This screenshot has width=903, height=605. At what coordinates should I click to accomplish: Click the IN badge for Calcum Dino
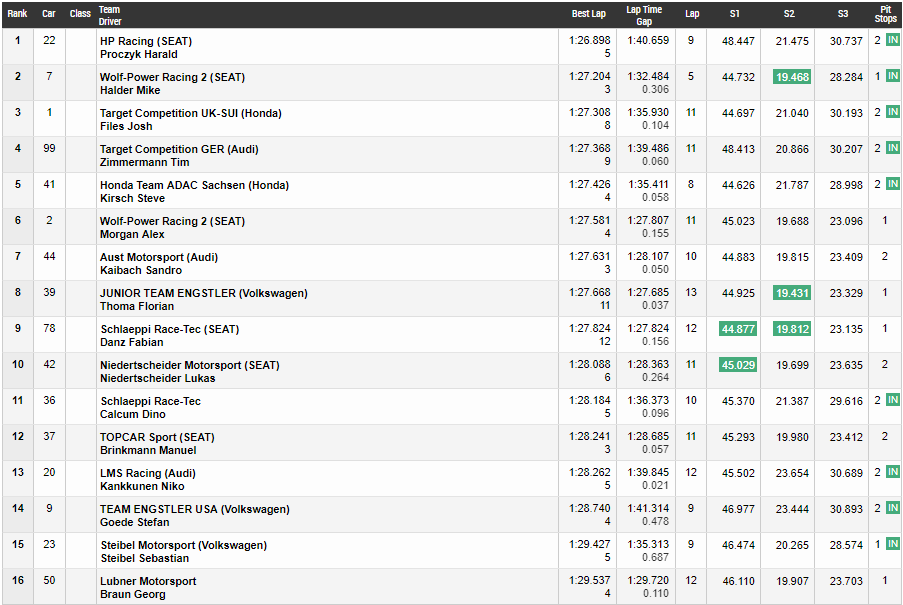pos(893,400)
